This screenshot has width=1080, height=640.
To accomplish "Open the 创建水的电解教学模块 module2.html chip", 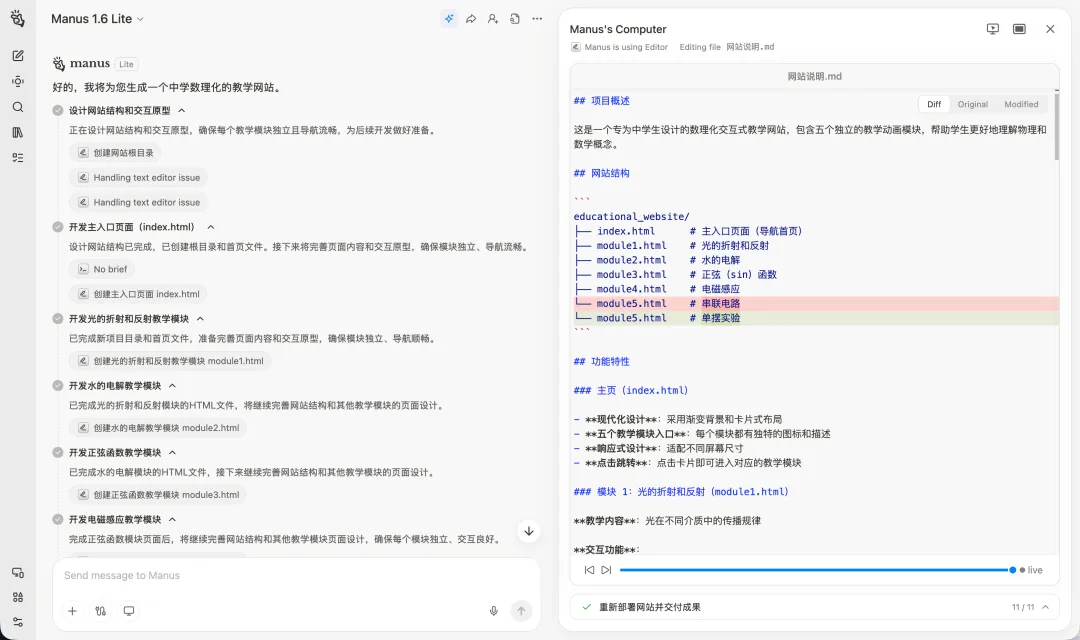I will pos(158,427).
